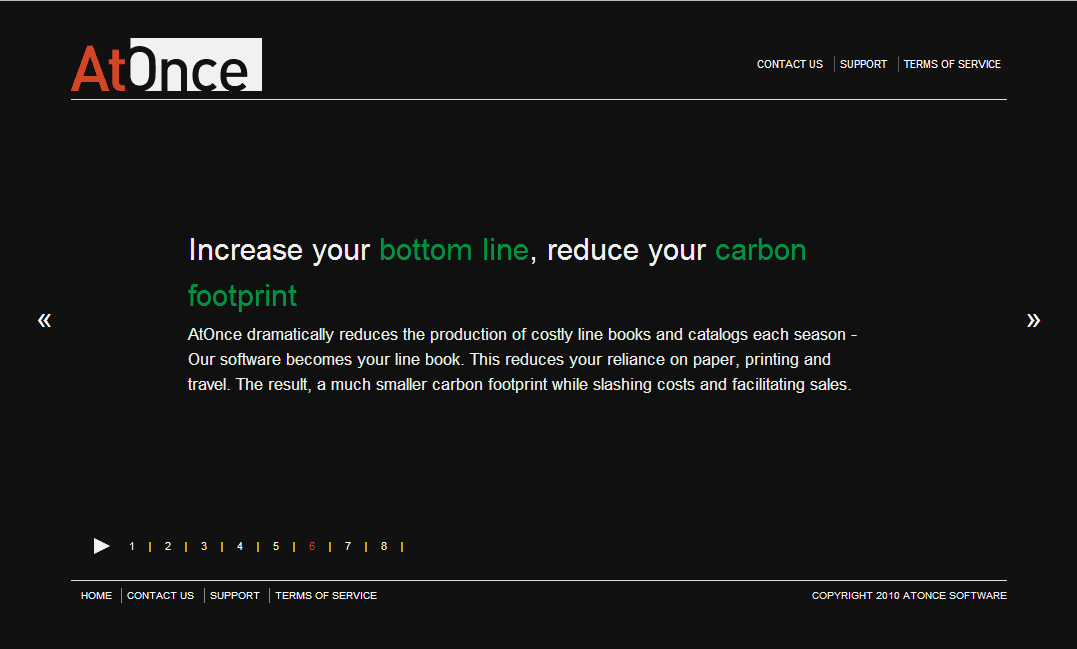Image resolution: width=1077 pixels, height=649 pixels.
Task: Open Terms of Service in the footer
Action: point(326,595)
